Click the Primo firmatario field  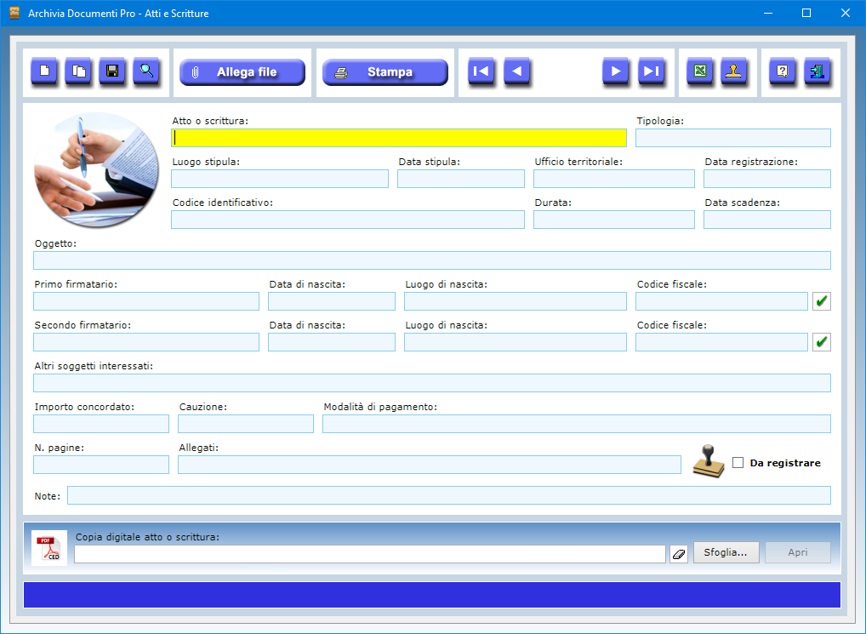pyautogui.click(x=146, y=302)
